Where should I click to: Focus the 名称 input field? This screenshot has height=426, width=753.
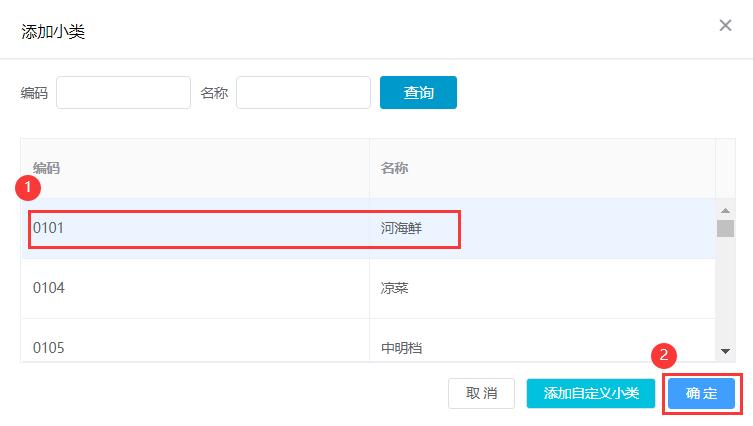[x=304, y=92]
